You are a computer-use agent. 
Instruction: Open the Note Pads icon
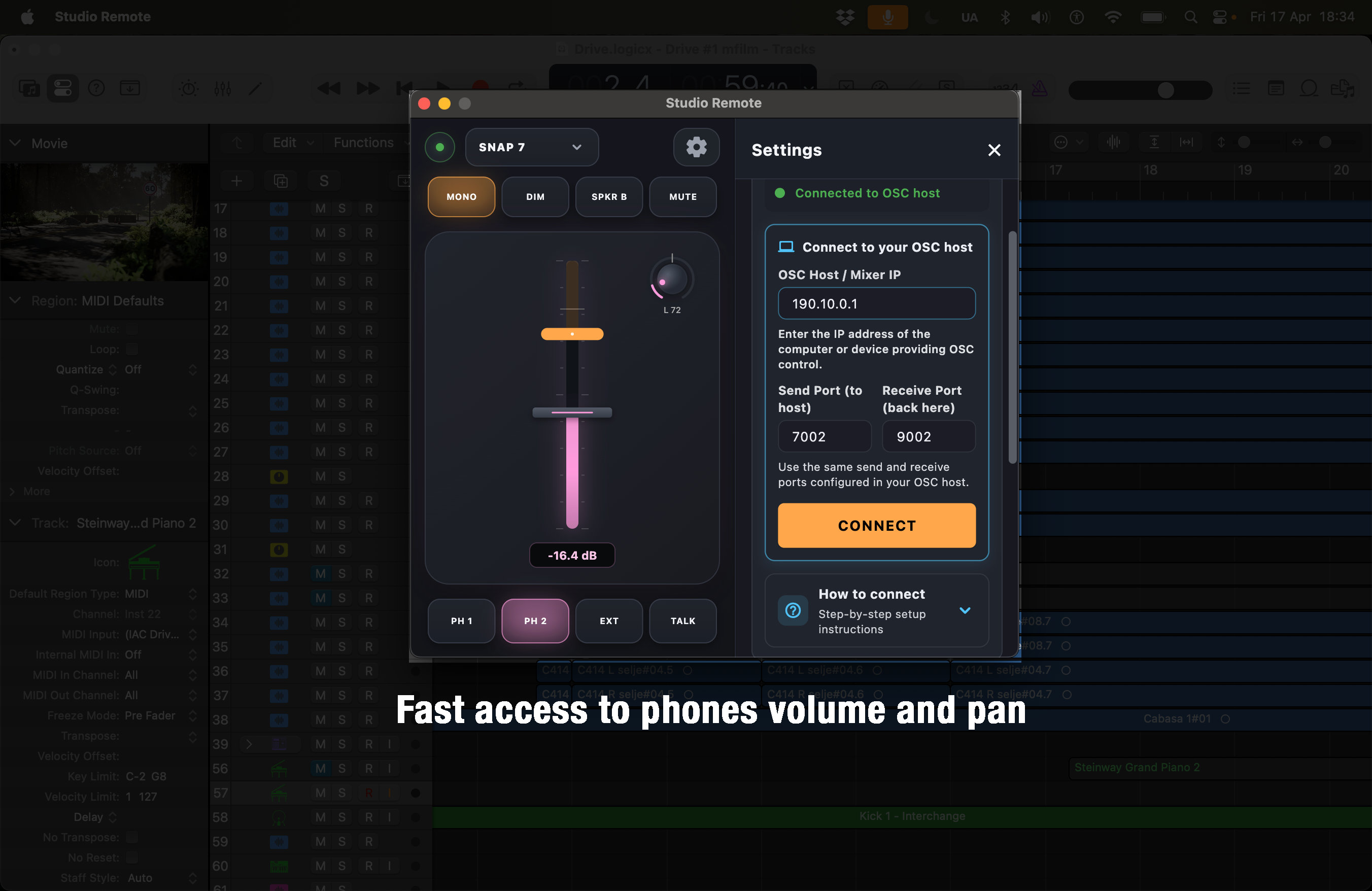point(1276,88)
